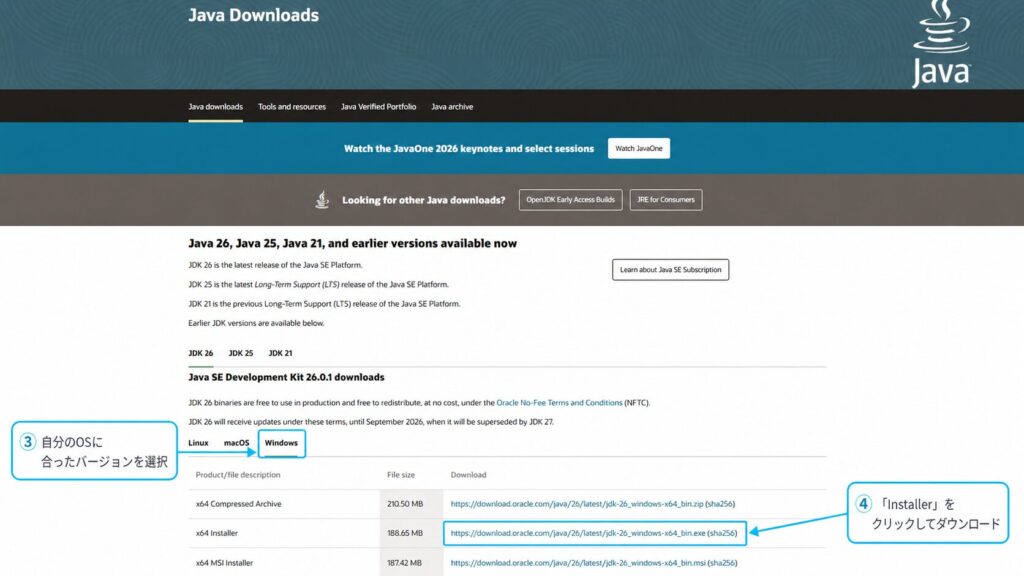Download the jdk-26_windows-x64_bin.msi link
The height and width of the screenshot is (576, 1024).
578,563
